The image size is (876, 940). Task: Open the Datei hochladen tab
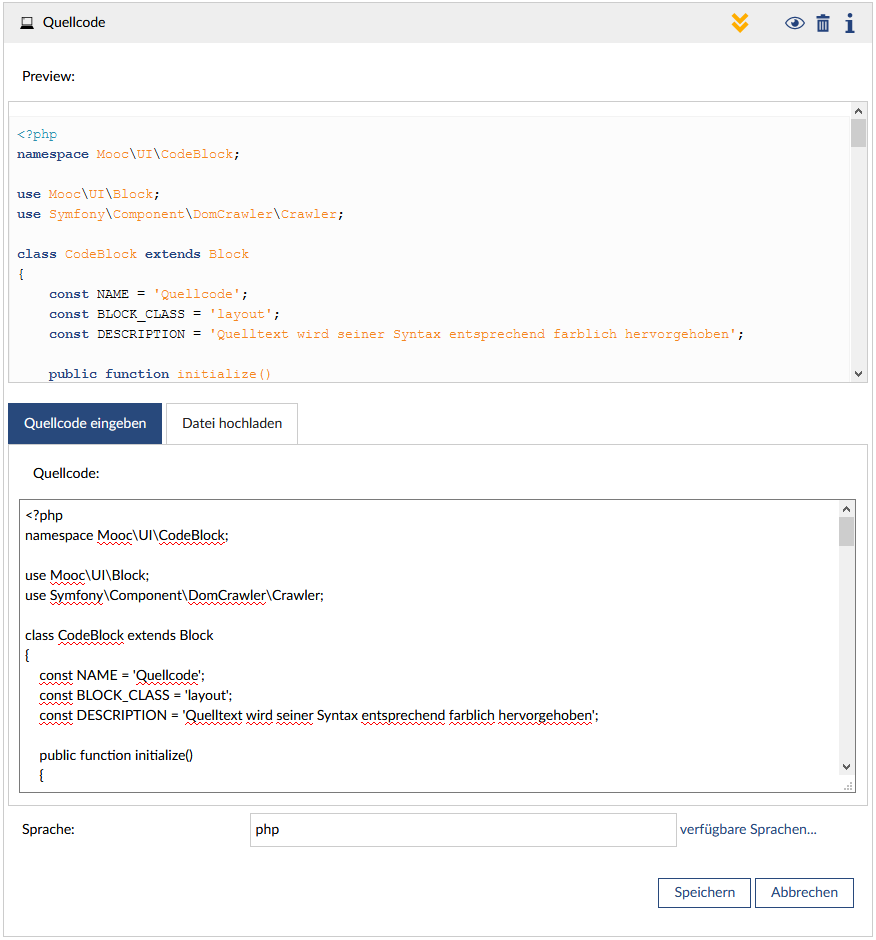[x=232, y=423]
